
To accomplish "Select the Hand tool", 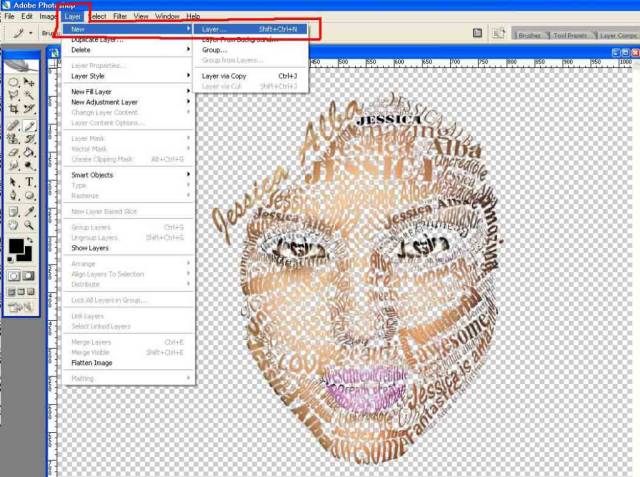I will coord(14,225).
